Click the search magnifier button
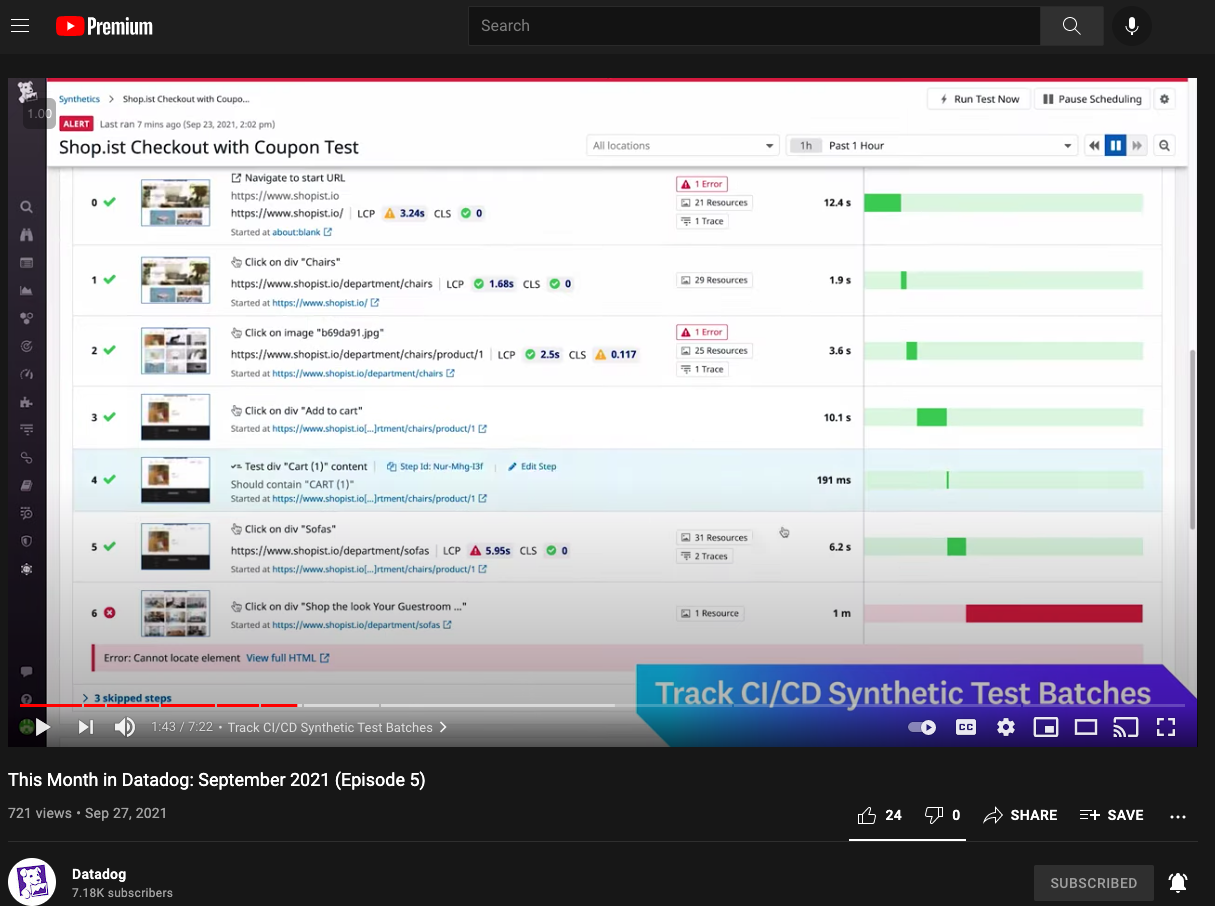Screen dimensions: 1215x906 (x=1071, y=26)
